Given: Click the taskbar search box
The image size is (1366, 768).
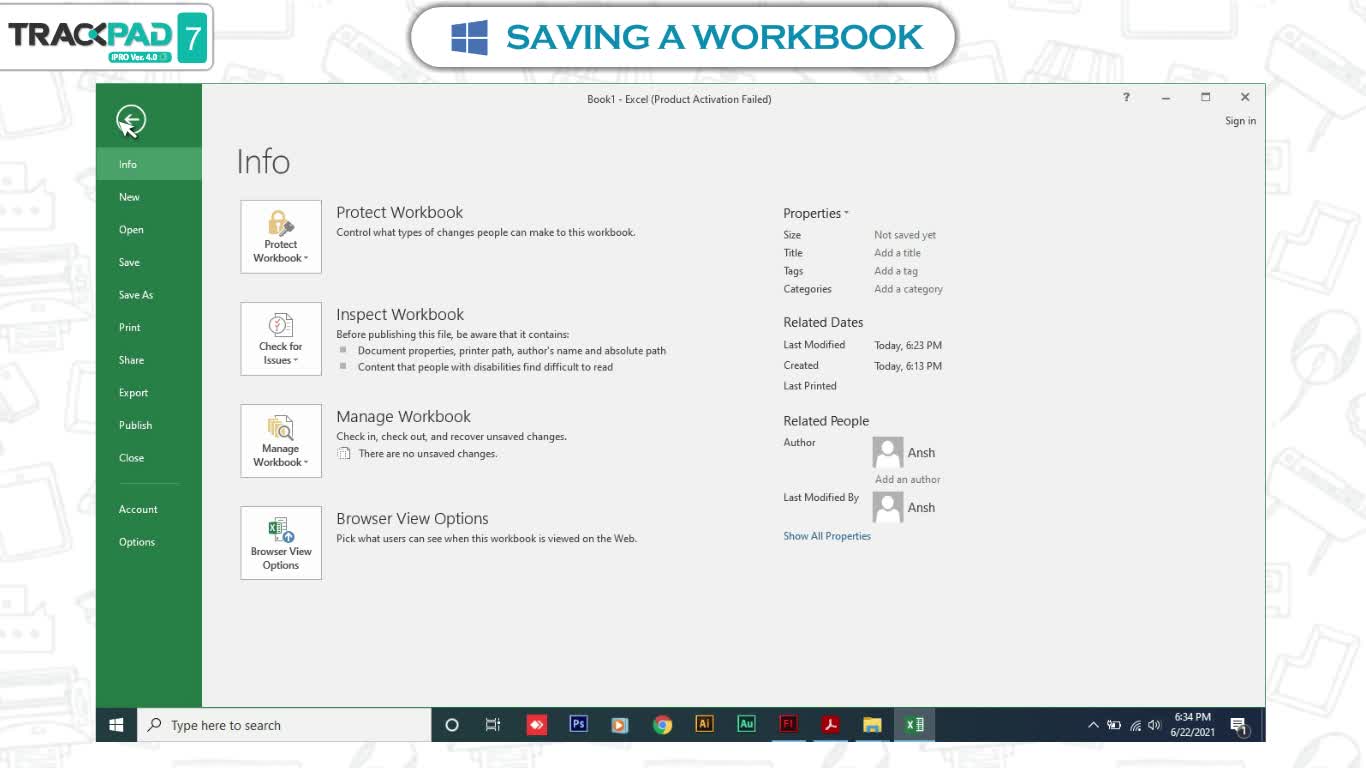Looking at the screenshot, I should 284,725.
